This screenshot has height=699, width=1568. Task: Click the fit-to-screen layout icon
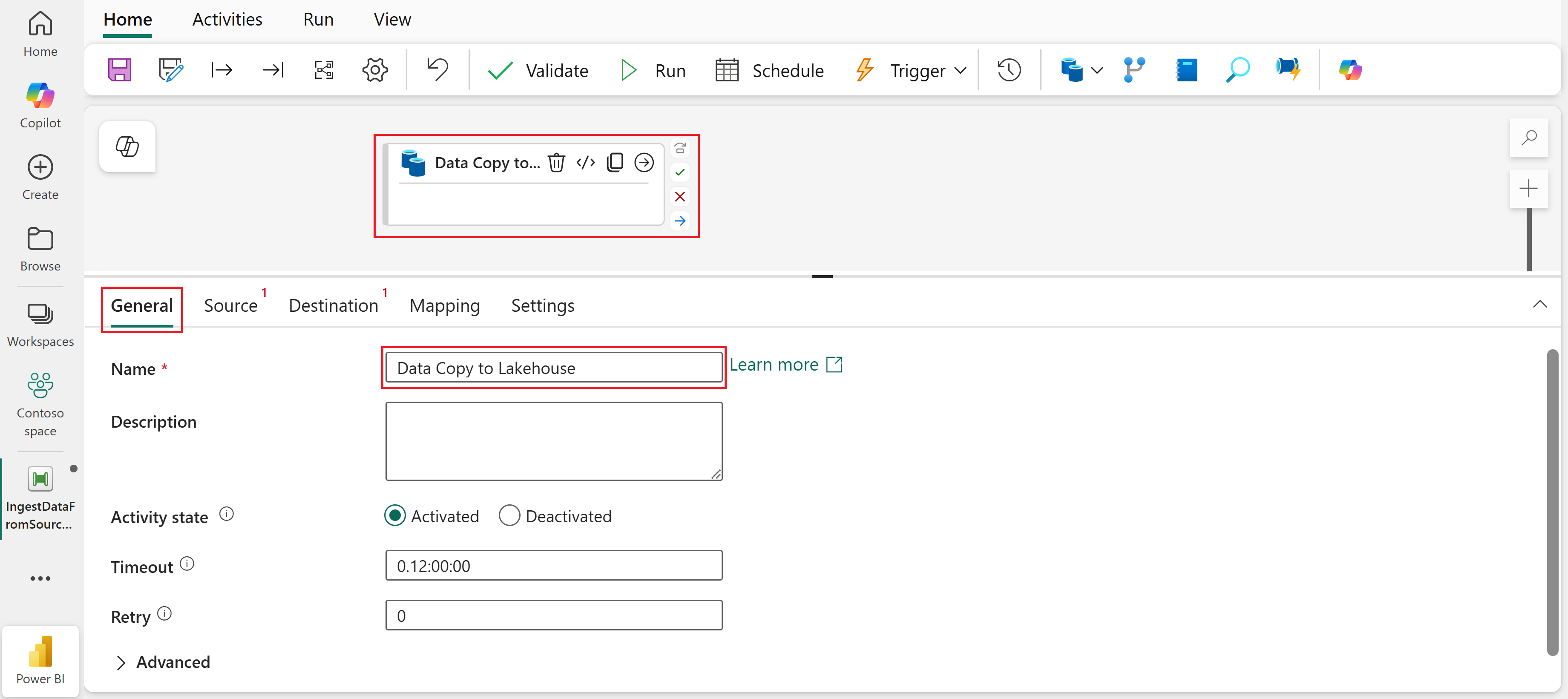point(324,70)
